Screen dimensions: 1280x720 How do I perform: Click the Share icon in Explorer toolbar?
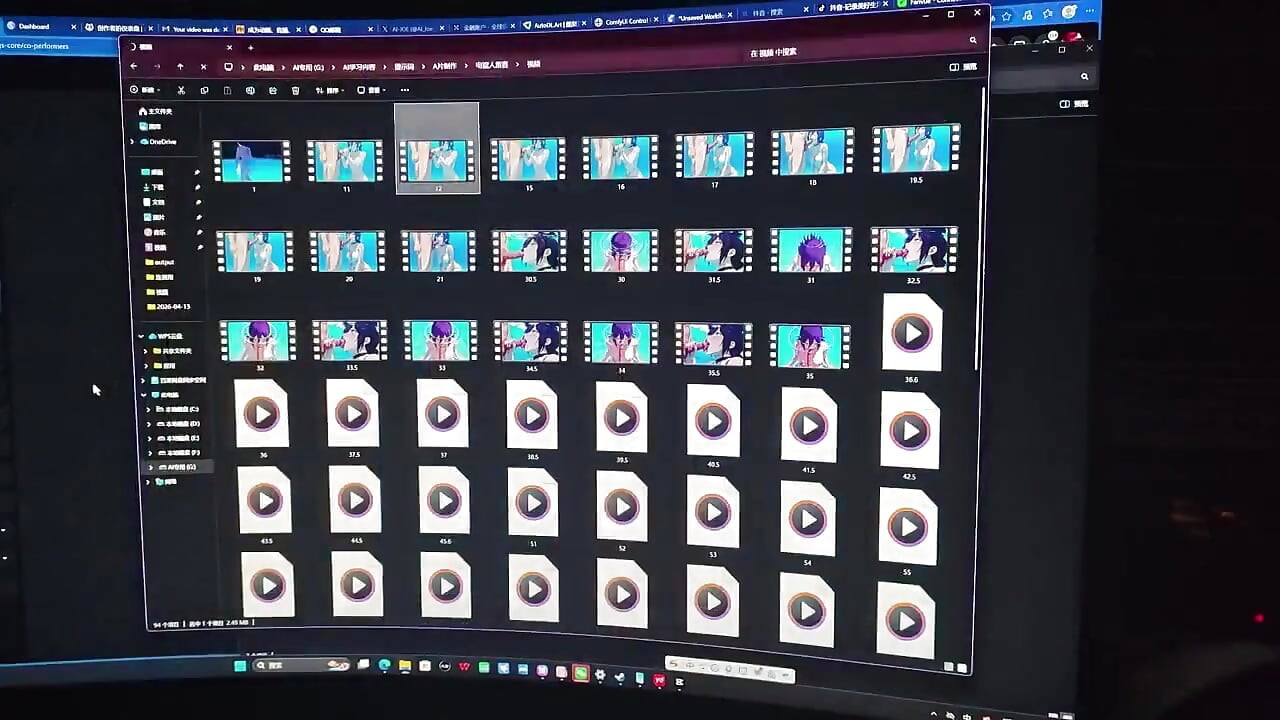(x=273, y=90)
